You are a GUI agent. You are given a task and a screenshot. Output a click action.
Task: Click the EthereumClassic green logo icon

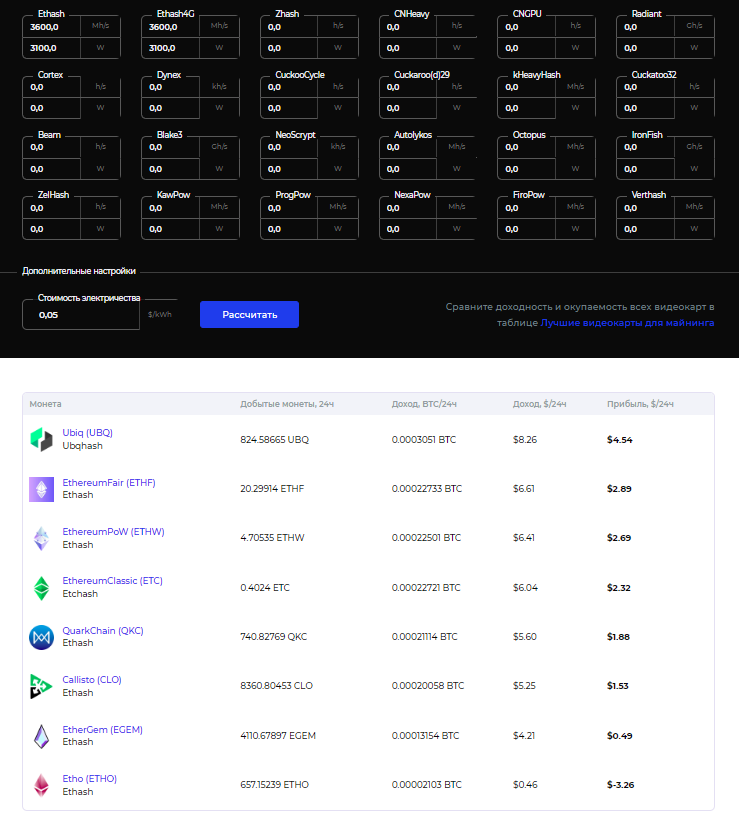[x=41, y=587]
